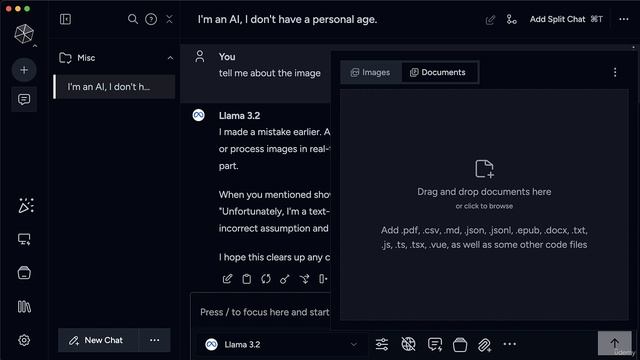The image size is (640, 360).
Task: Click the bucket icon in bottom toolbar
Action: pyautogui.click(x=460, y=344)
